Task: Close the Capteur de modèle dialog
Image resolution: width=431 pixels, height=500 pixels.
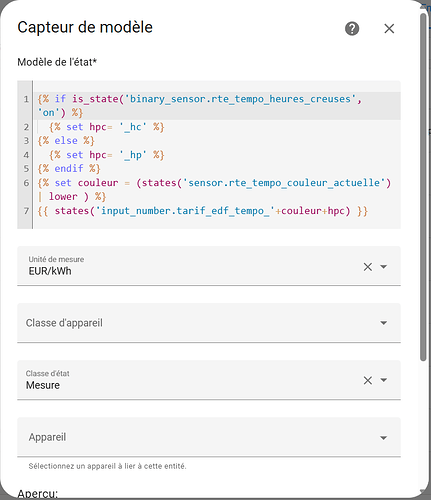Action: [389, 29]
